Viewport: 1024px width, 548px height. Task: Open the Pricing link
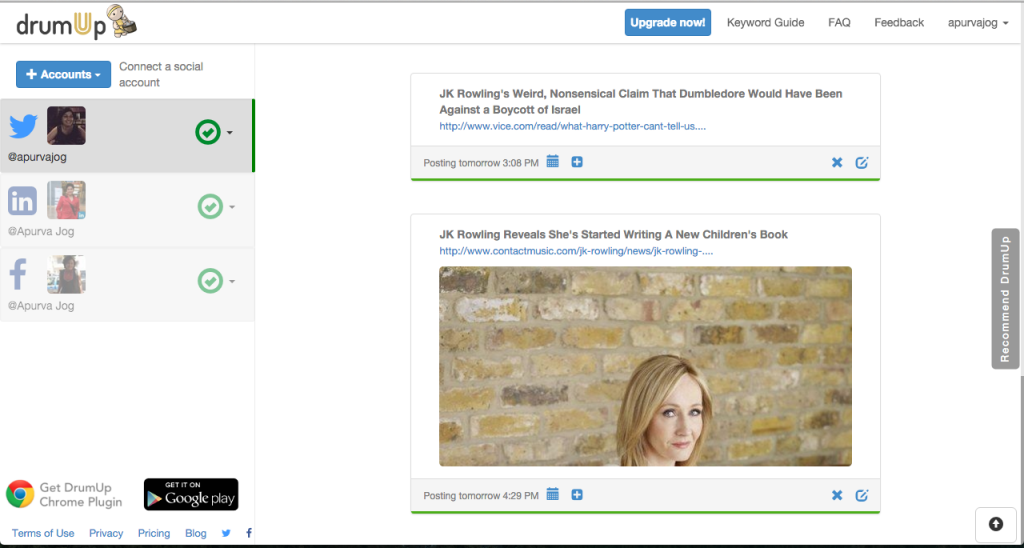[154, 533]
